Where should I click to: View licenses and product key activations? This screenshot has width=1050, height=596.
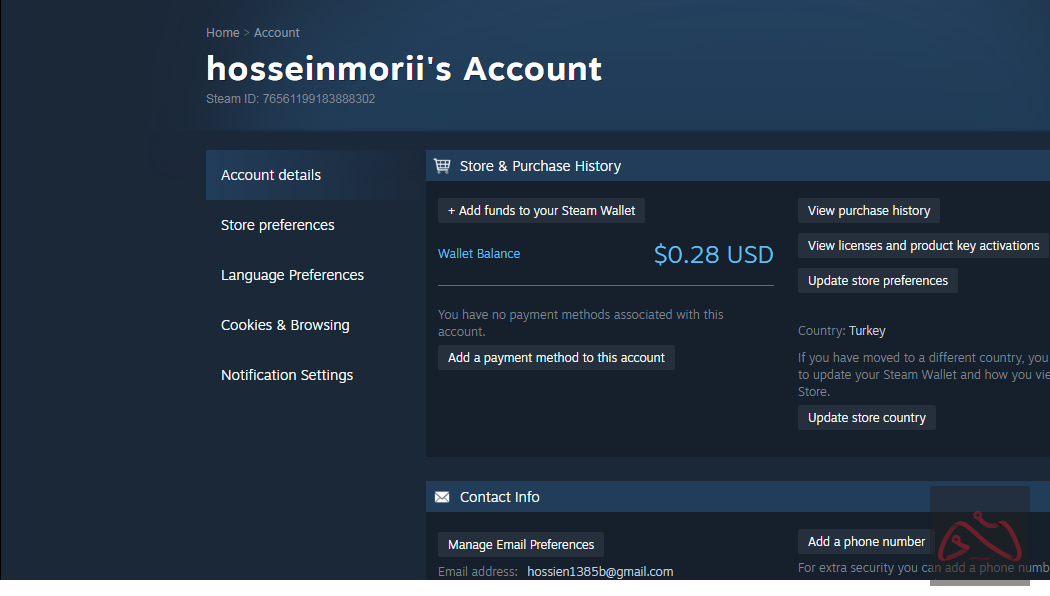pyautogui.click(x=923, y=246)
